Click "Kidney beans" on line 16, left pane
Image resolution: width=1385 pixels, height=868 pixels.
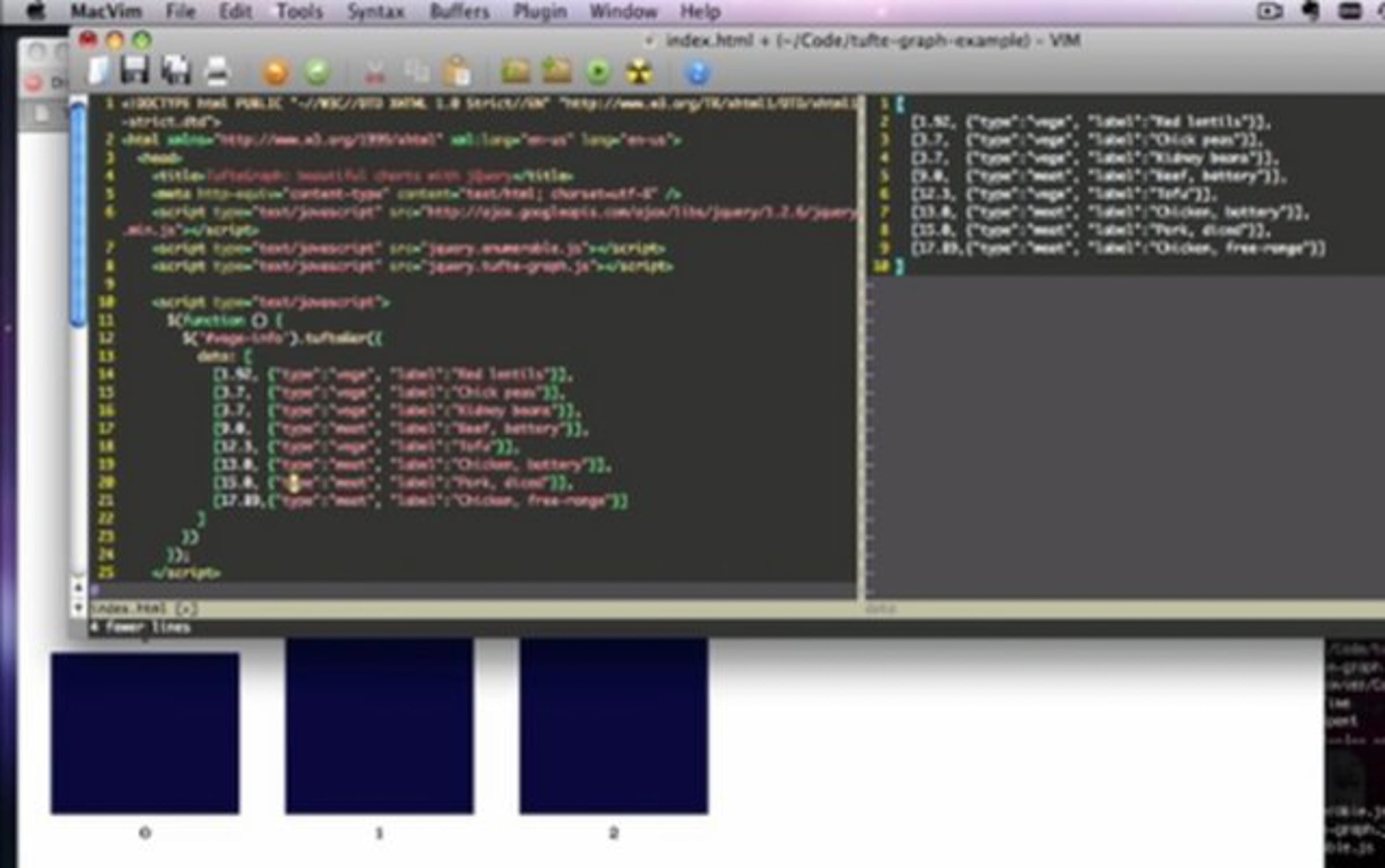point(504,410)
